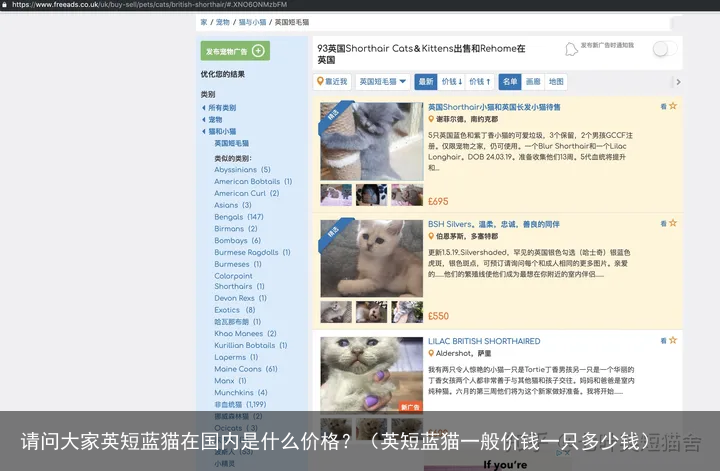Select 英国短毛猫 category in sidebar
The height and width of the screenshot is (471, 720).
(231, 143)
